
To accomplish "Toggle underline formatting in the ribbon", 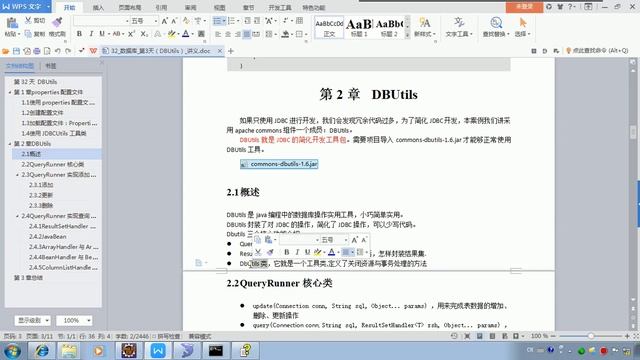I will (x=102, y=34).
